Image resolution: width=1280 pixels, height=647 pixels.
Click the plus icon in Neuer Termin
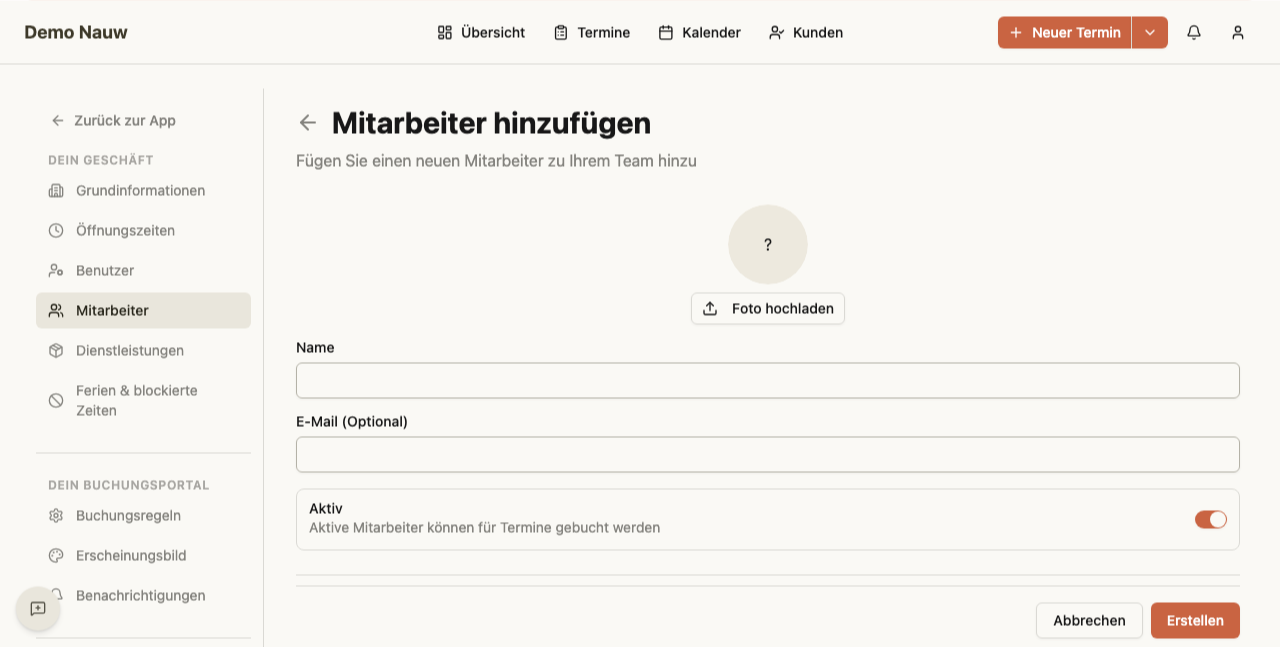pos(1016,32)
